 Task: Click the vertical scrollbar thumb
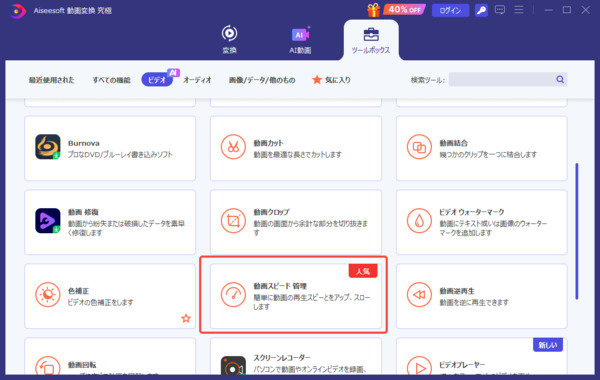point(577,231)
